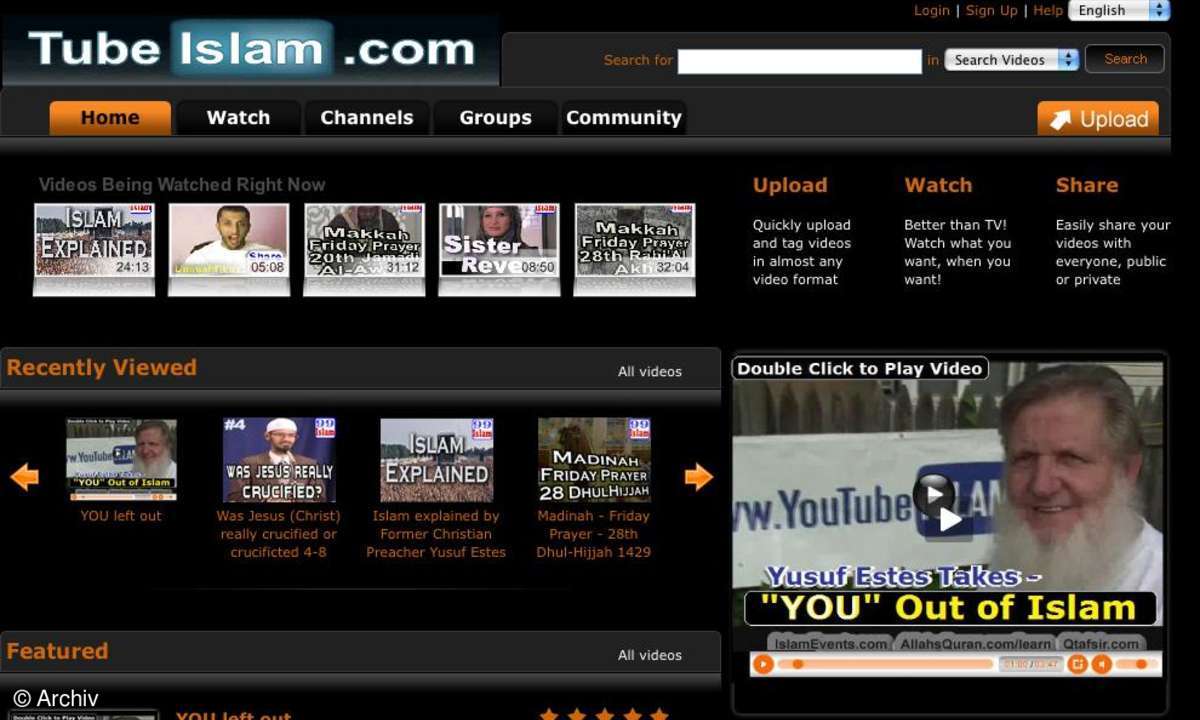Open the Groups tab
The width and height of the screenshot is (1200, 720).
495,118
